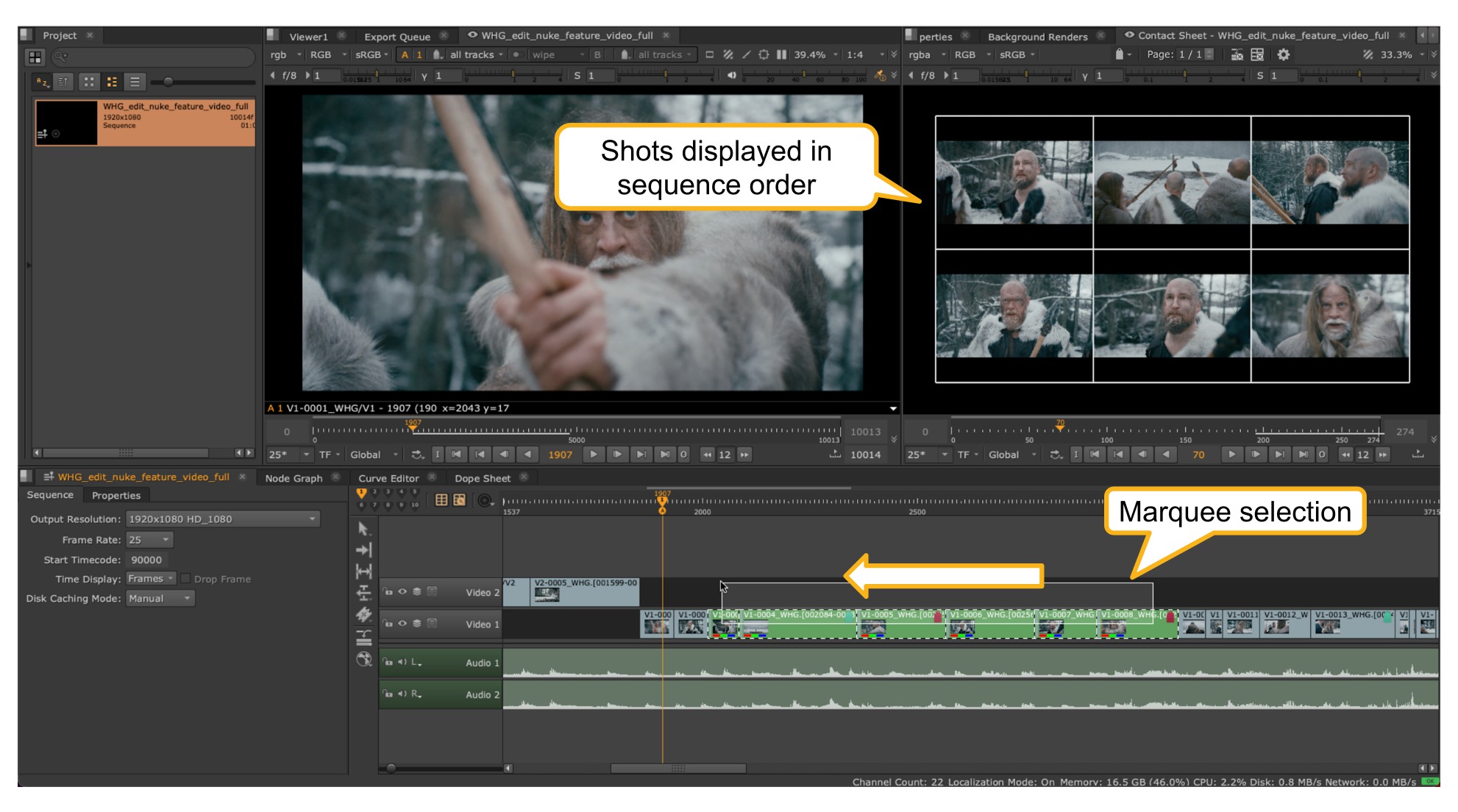
Task: Switch to the Node Graph tab
Action: (x=294, y=478)
